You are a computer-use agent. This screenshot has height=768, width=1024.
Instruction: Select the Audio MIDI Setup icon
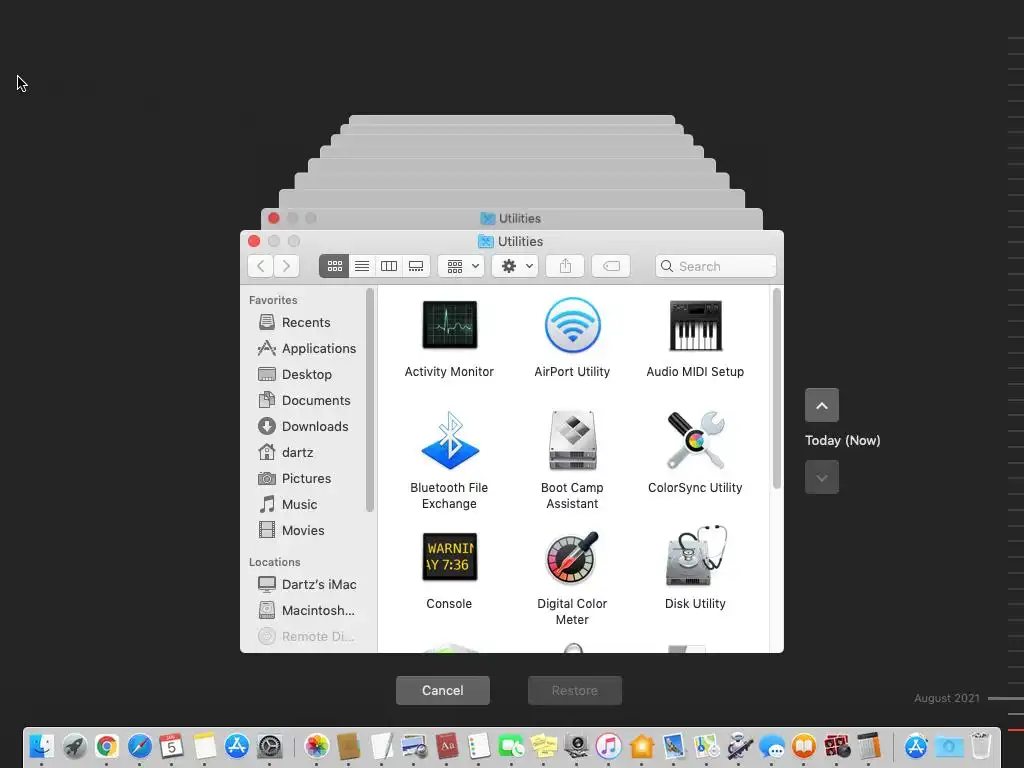pyautogui.click(x=696, y=325)
